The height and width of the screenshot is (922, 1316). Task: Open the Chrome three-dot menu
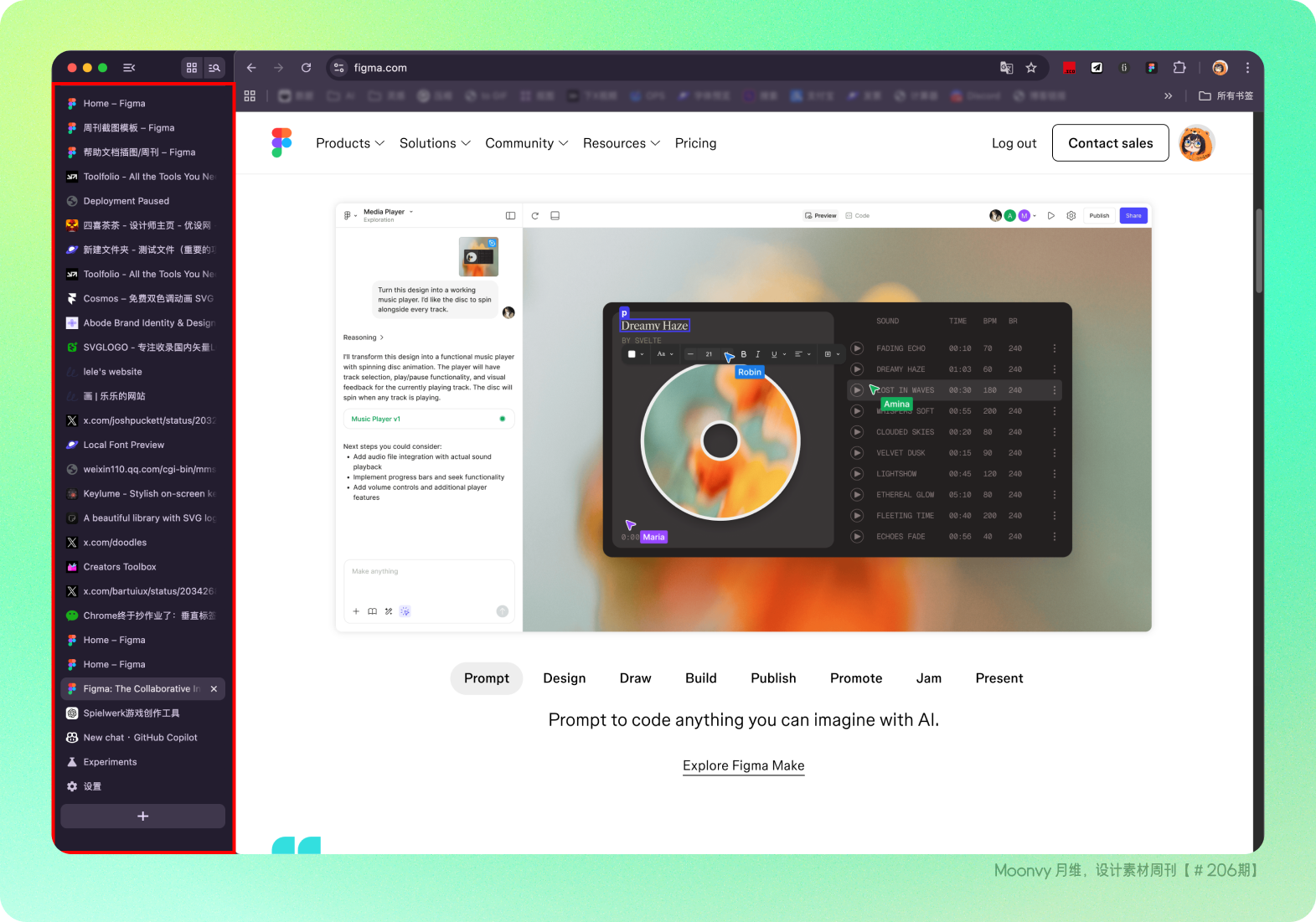1247,68
